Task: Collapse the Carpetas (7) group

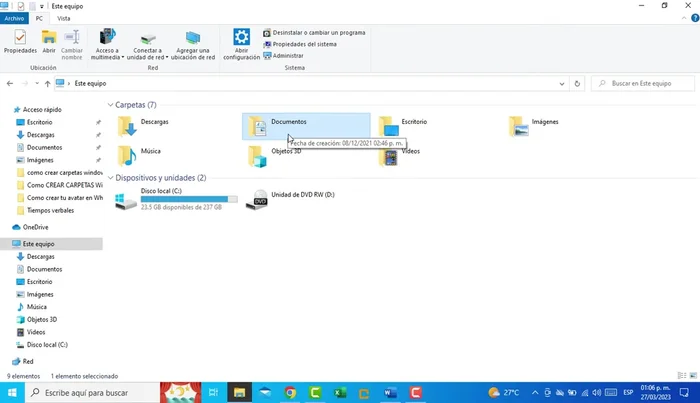Action: tap(110, 105)
